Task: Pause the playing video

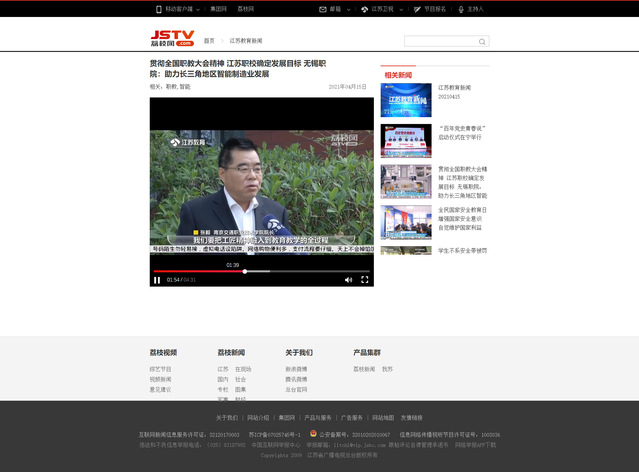Action: [x=157, y=280]
